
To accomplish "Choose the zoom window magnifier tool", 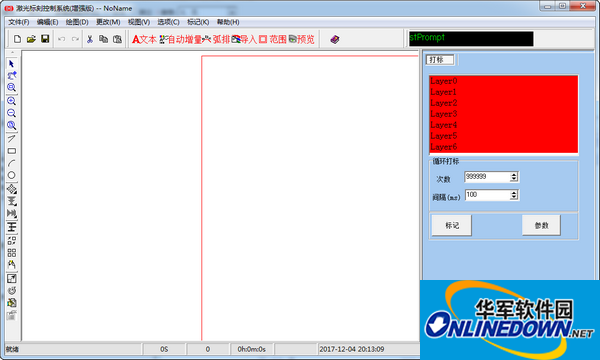I will [x=11, y=88].
